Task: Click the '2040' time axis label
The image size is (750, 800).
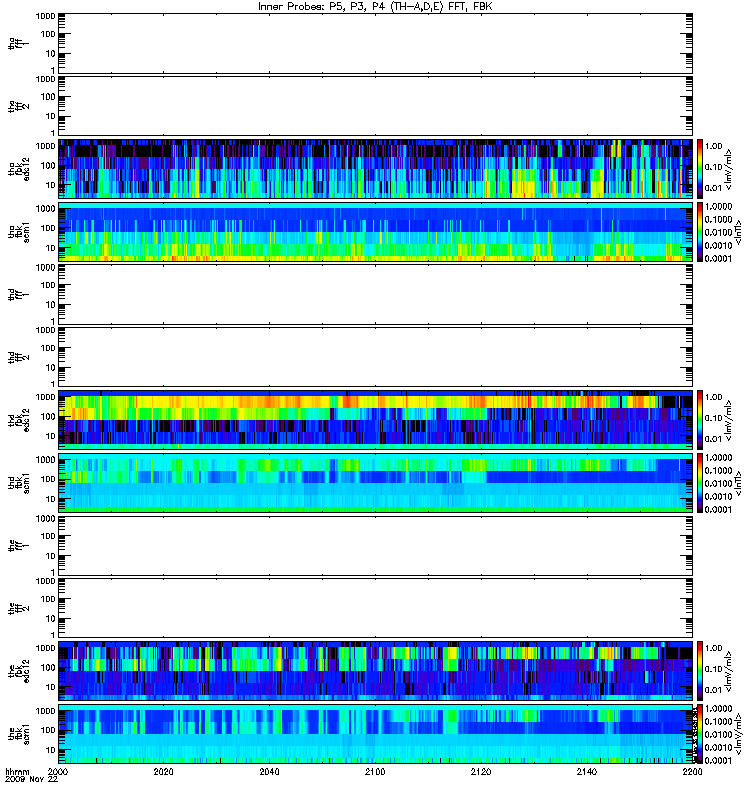Action: (269, 771)
